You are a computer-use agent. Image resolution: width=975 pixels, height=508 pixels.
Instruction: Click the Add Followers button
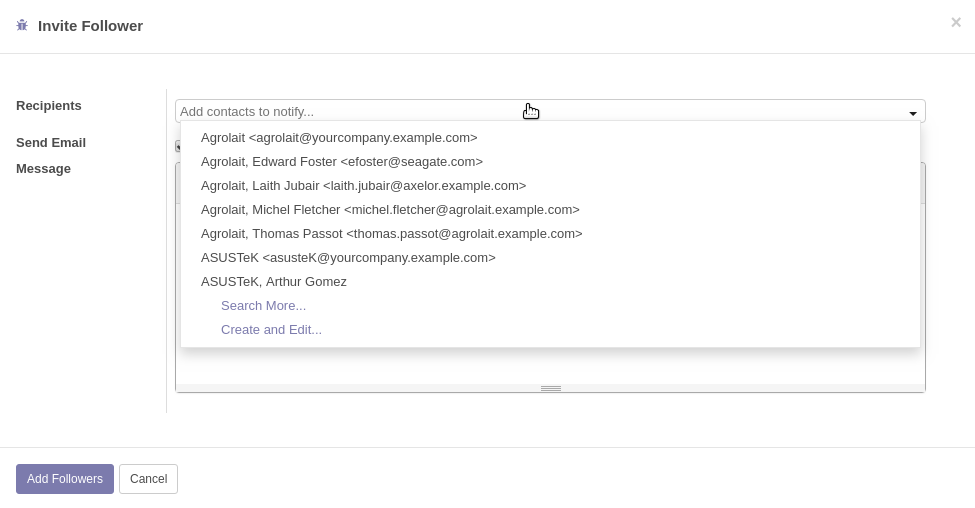(65, 479)
